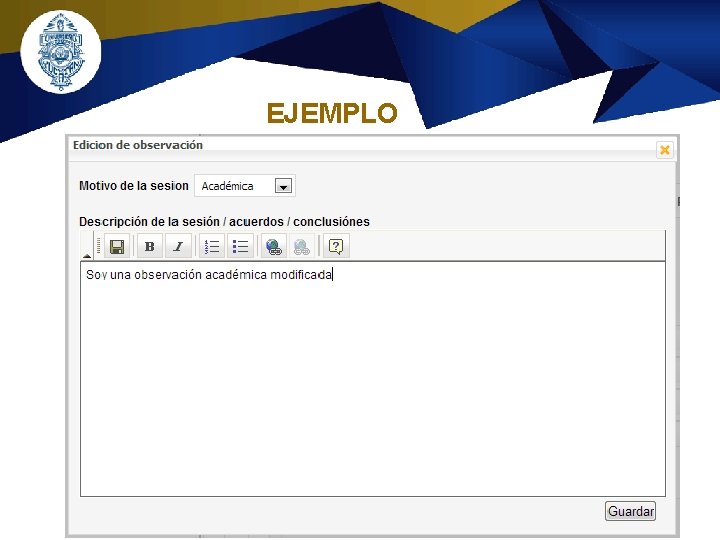Toggle bold formatting
The height and width of the screenshot is (540, 720).
pos(150,247)
